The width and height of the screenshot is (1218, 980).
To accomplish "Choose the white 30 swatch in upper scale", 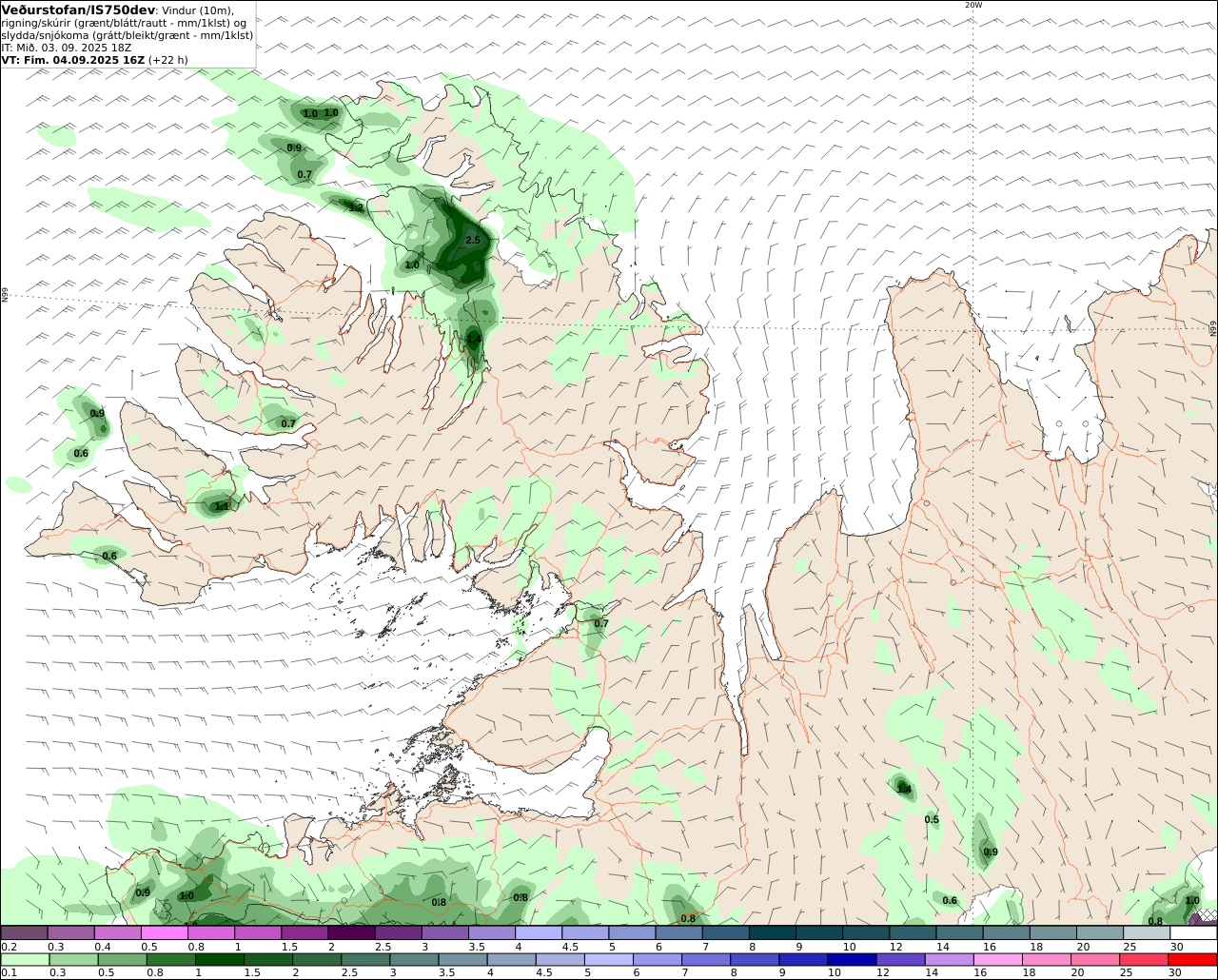I will [1193, 932].
